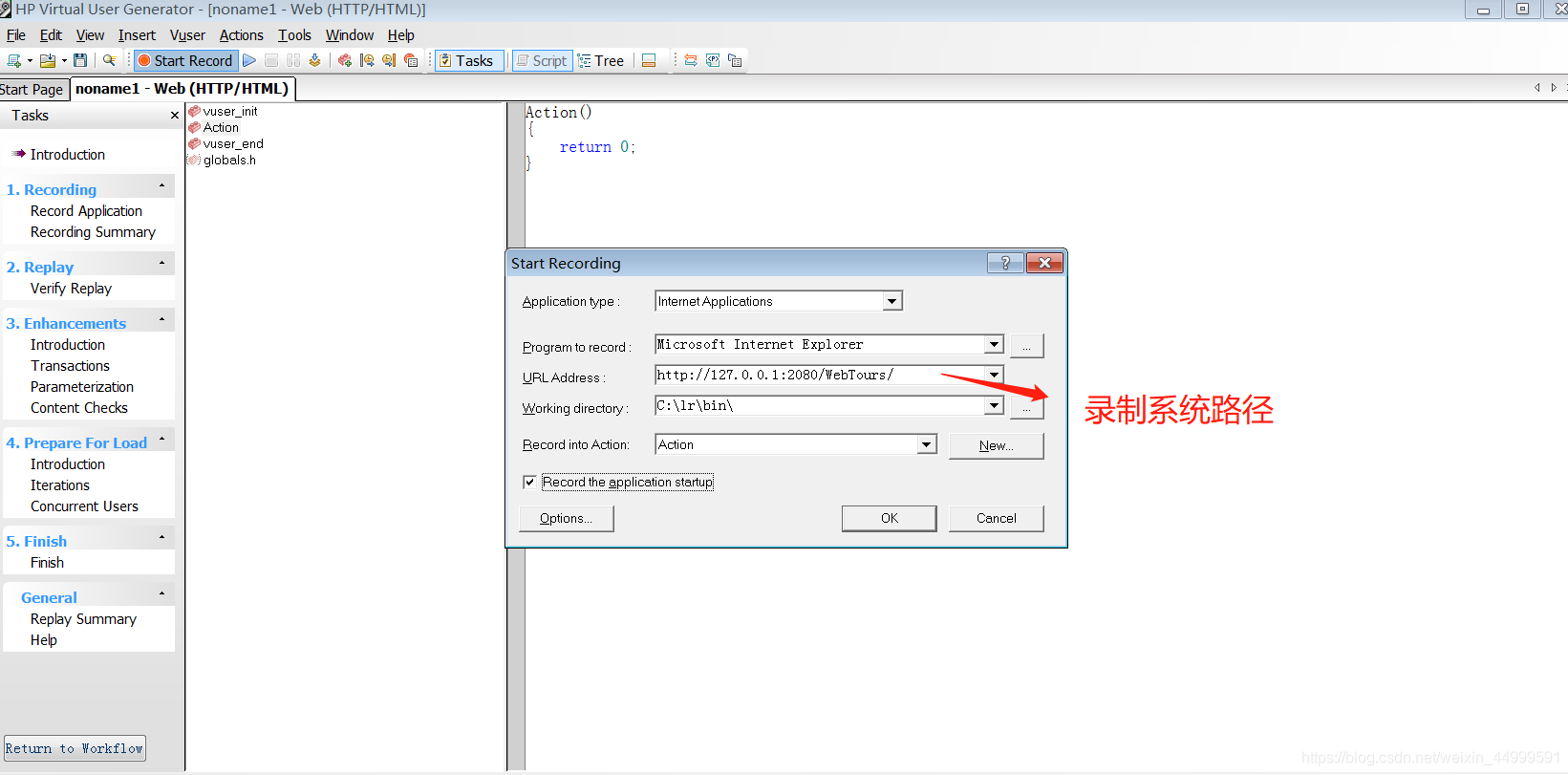Screen dimensions: 1568x775
Task: Click the last toolbar icon after parameter list
Action: [735, 60]
